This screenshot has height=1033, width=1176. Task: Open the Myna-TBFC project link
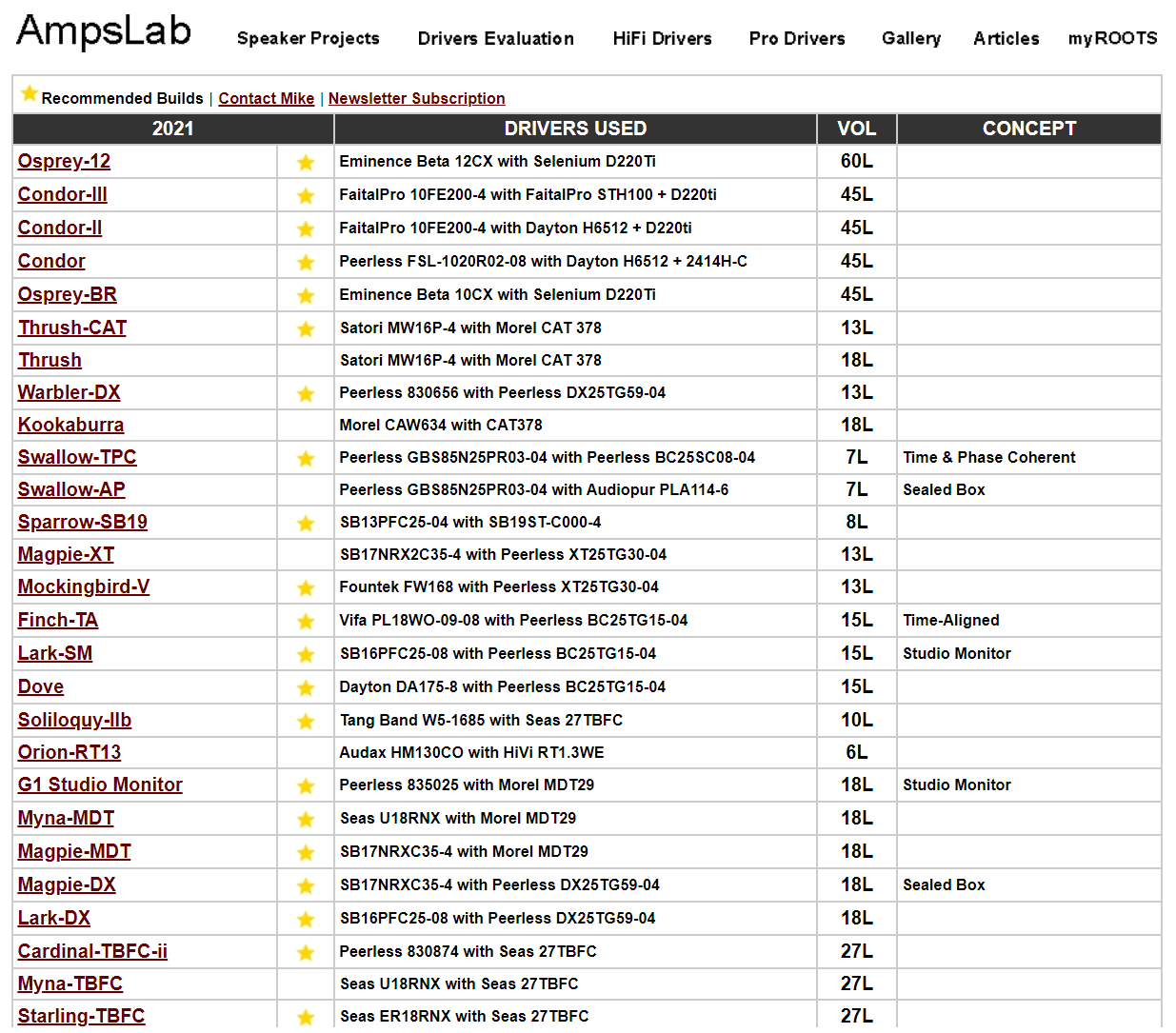click(70, 983)
